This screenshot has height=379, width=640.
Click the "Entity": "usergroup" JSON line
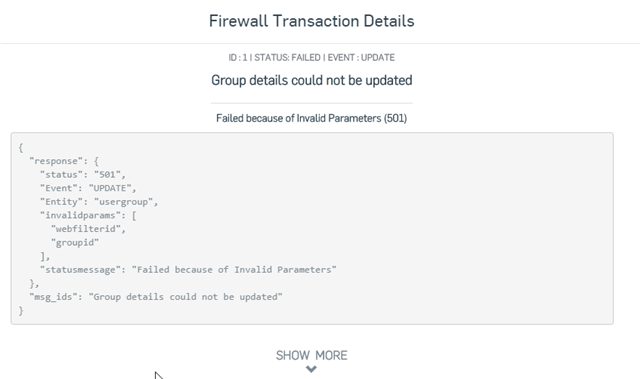point(99,202)
